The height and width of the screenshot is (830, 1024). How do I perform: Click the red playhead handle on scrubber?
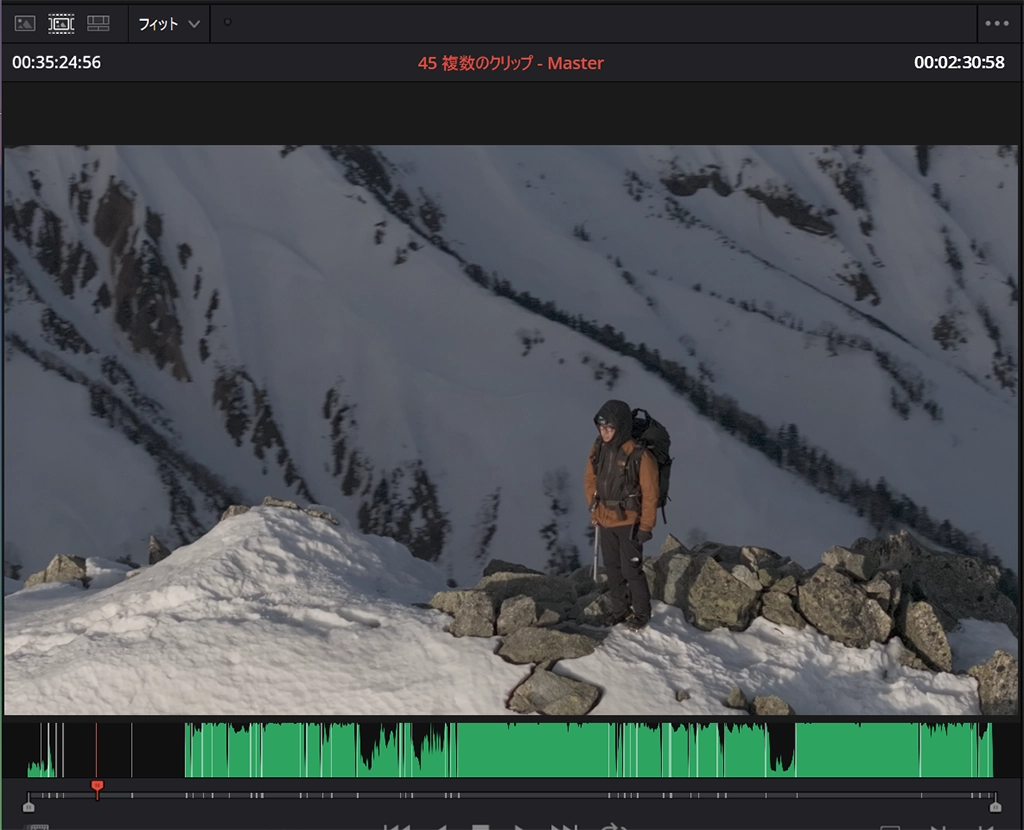(x=97, y=789)
